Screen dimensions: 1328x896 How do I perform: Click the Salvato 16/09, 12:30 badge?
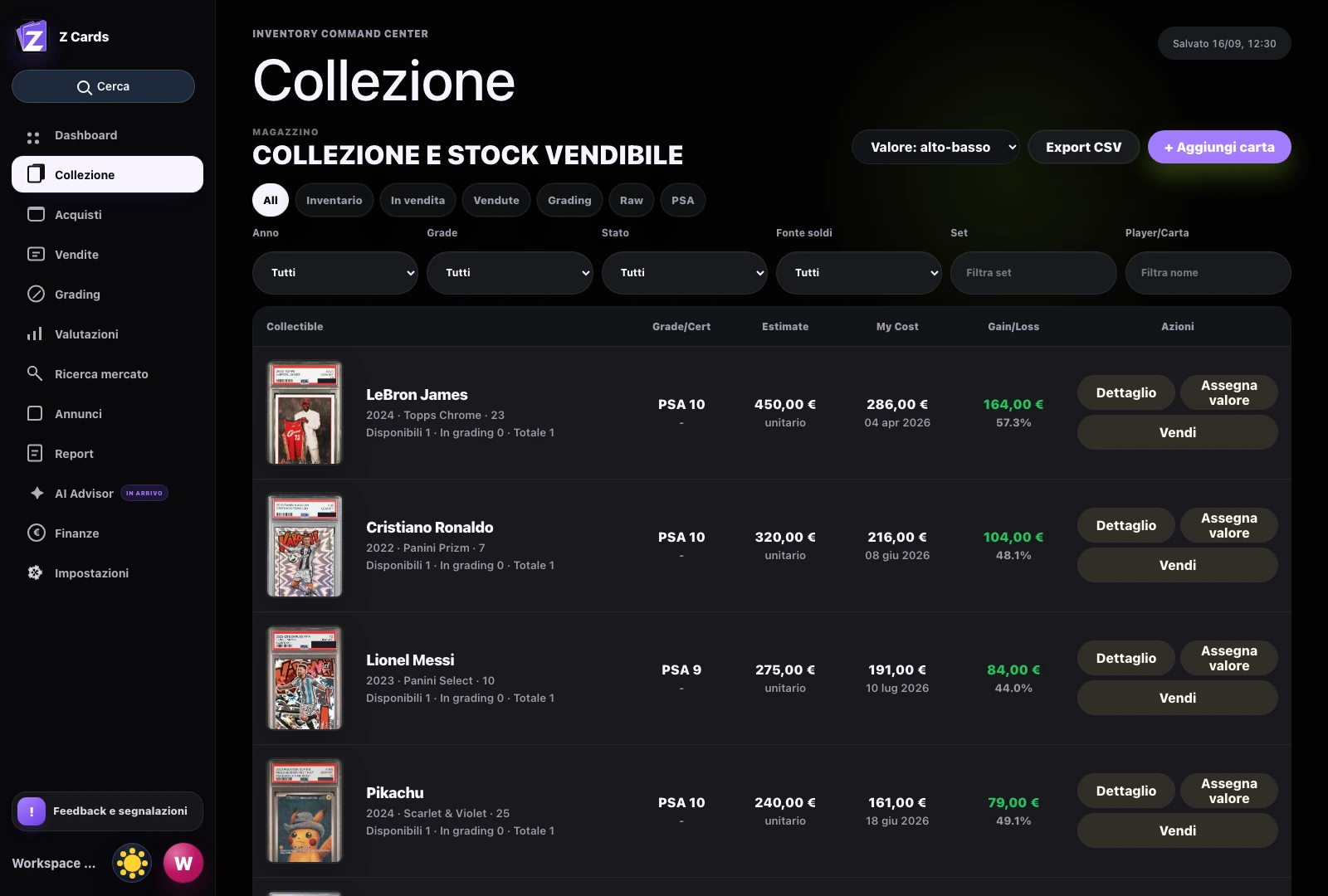tap(1224, 43)
